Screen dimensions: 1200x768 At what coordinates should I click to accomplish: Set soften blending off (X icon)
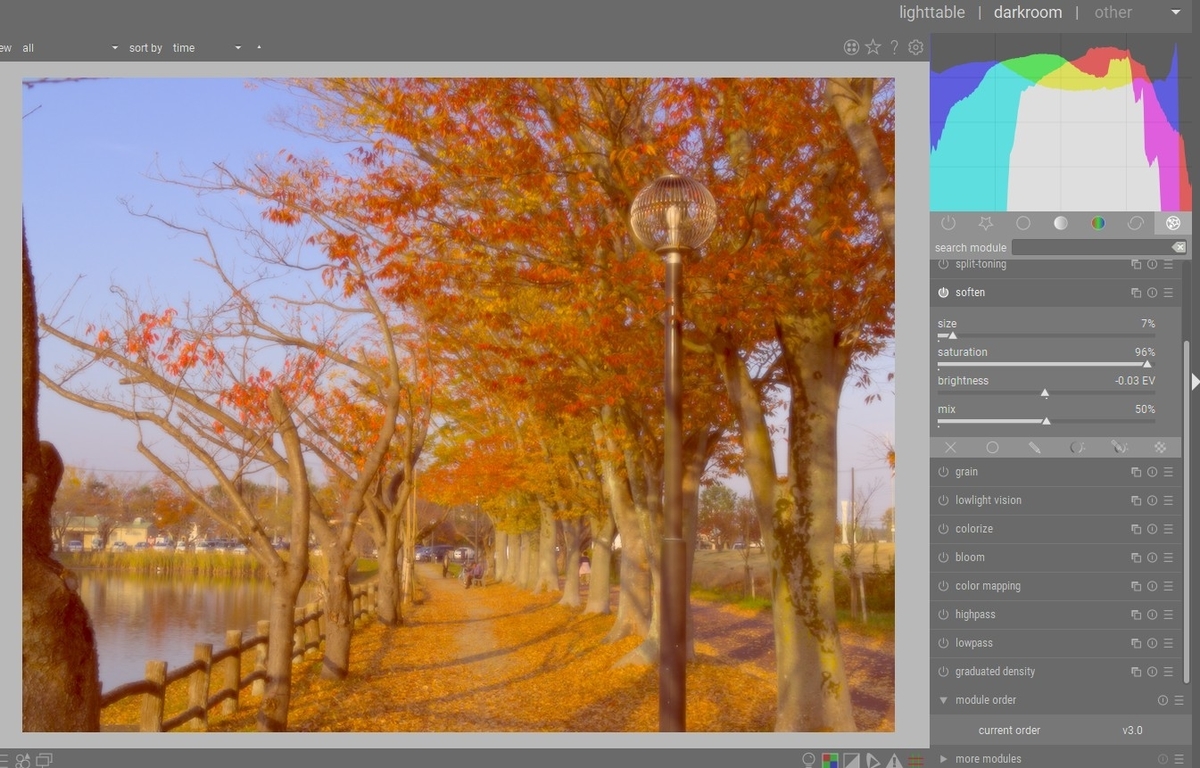pos(950,447)
